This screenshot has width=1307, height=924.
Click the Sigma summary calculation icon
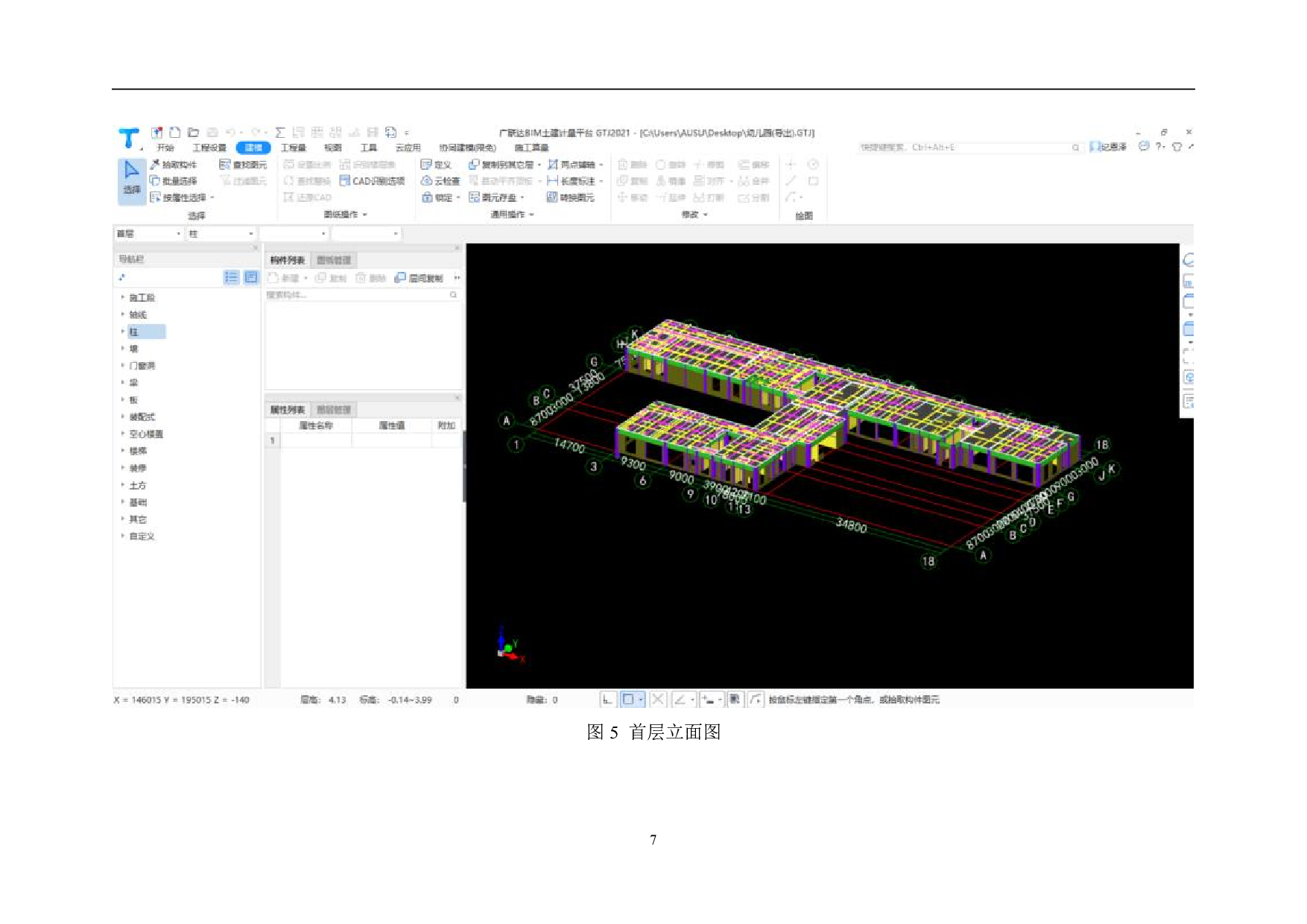280,133
